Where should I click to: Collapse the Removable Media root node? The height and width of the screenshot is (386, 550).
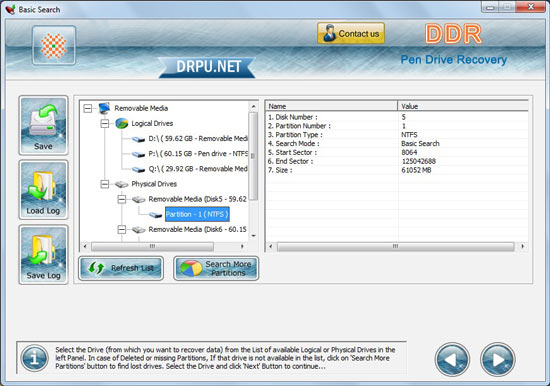pyautogui.click(x=88, y=108)
